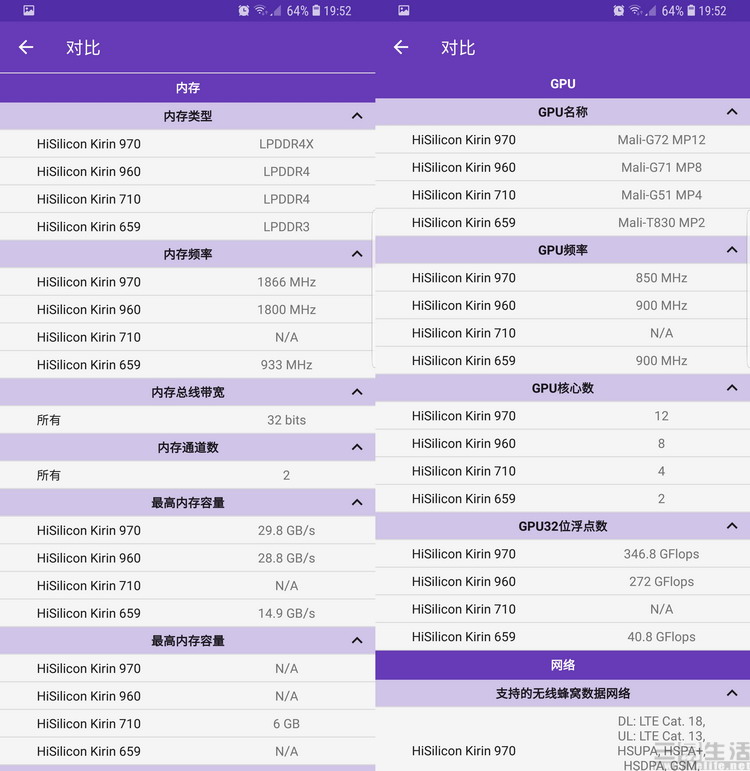Select Kirin 659 row showing Mali-T830 MP2
The width and height of the screenshot is (750, 771).
click(x=563, y=222)
